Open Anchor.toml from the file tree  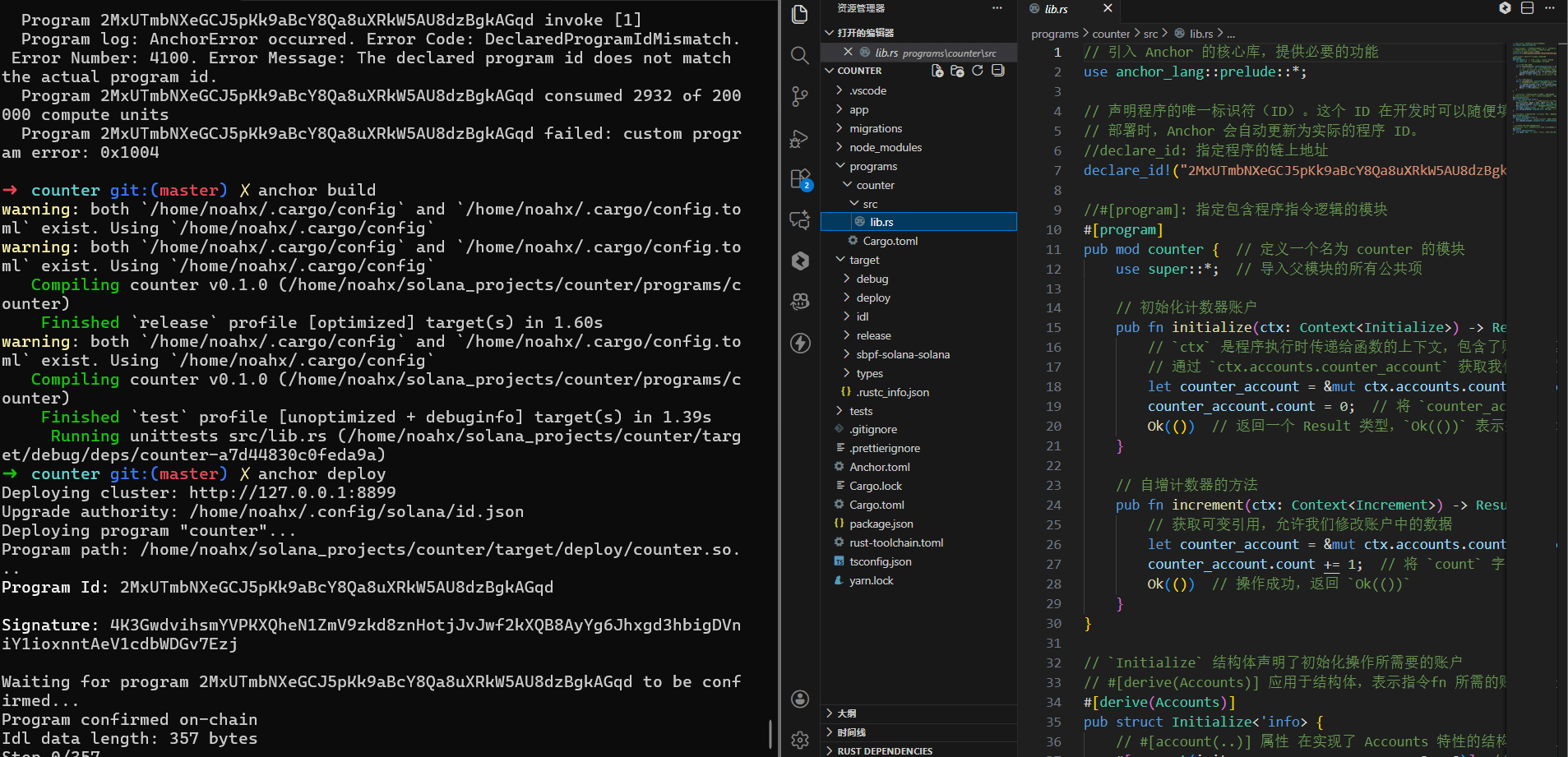pyautogui.click(x=879, y=467)
